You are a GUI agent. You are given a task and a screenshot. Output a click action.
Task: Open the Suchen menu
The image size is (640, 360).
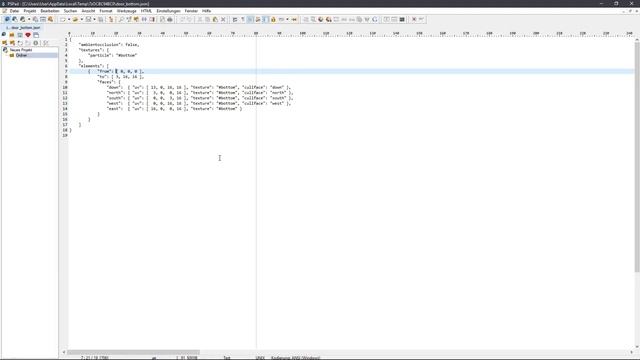click(70, 11)
